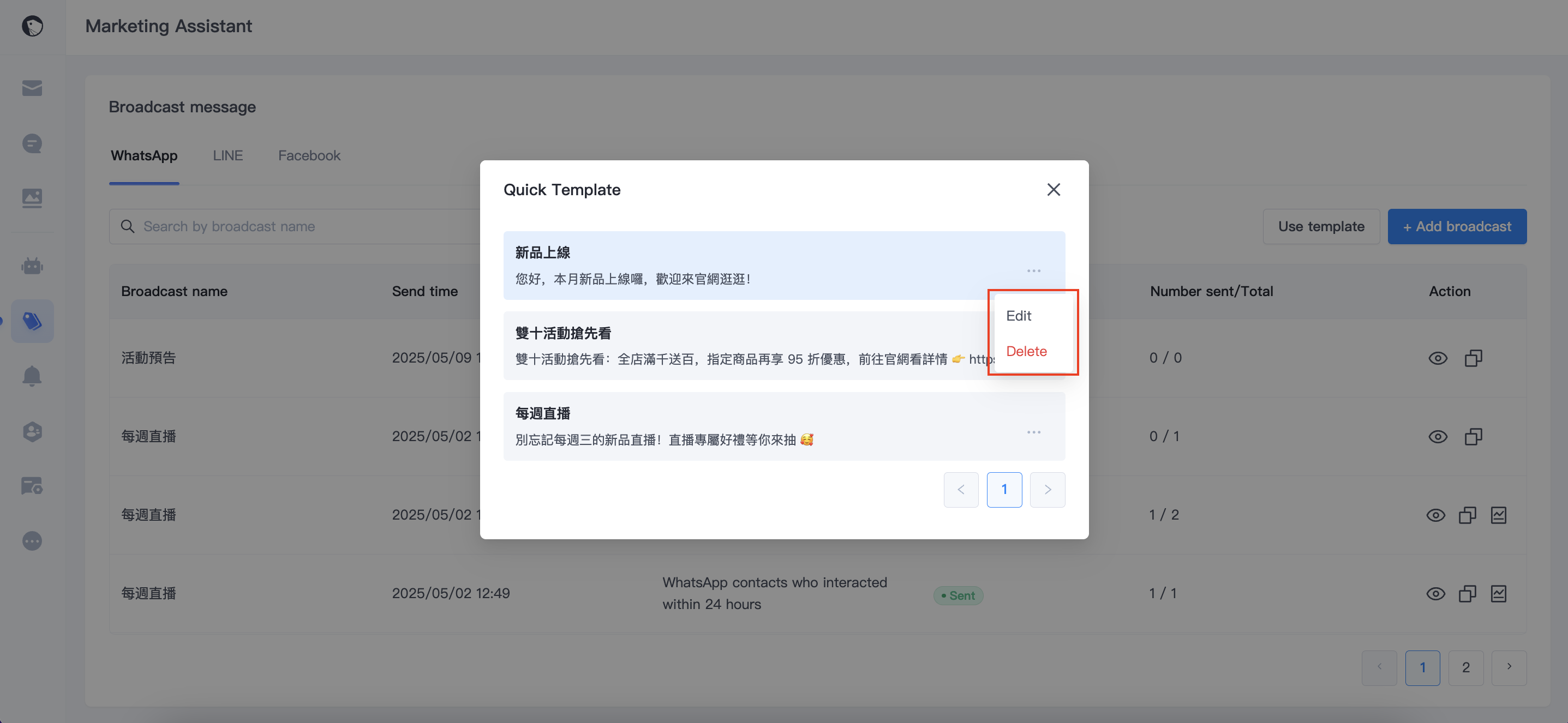Click the Add broadcast button

tap(1457, 226)
